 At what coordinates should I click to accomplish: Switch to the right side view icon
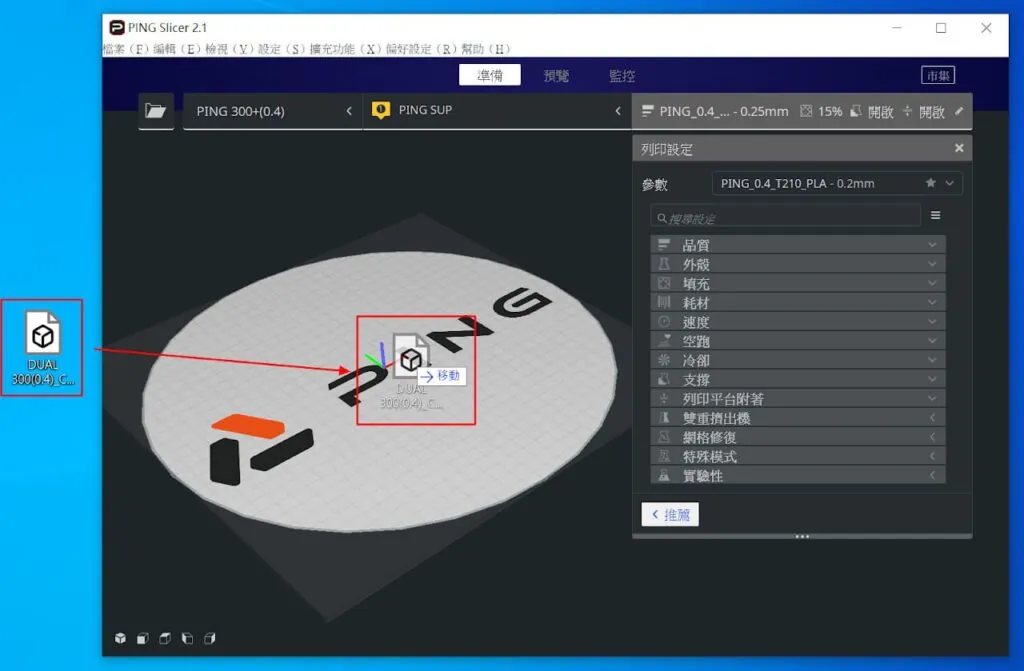coord(210,638)
